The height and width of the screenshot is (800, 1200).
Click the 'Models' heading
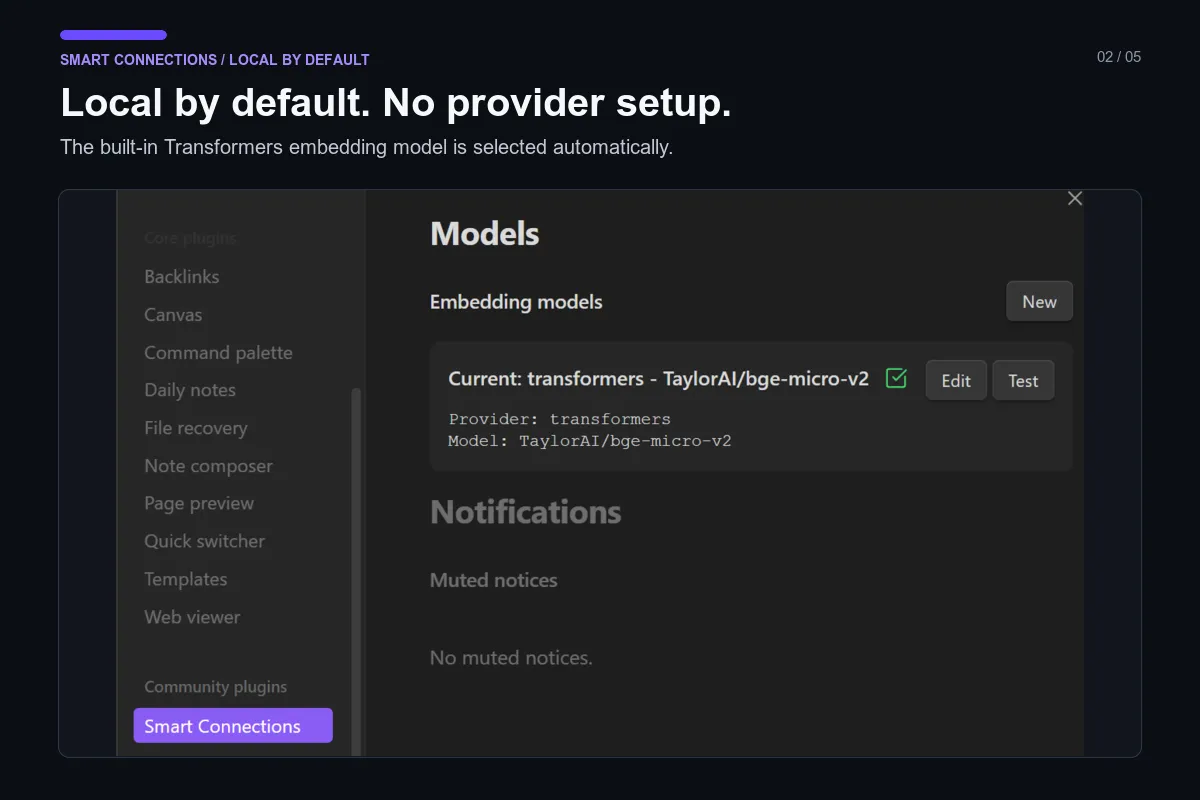(x=484, y=234)
